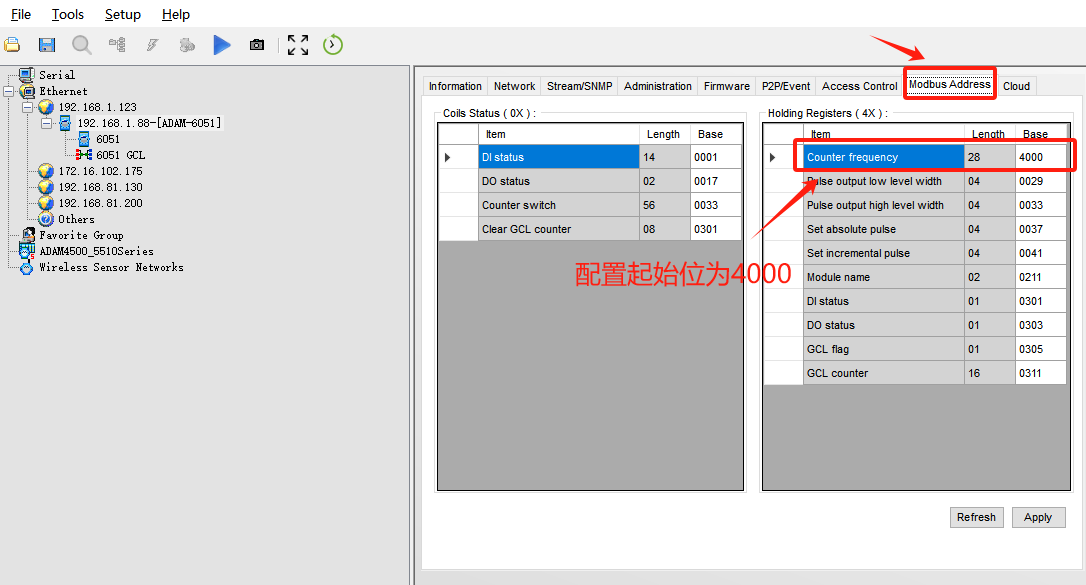Click the magnifier search toolbar icon
Screen dimensions: 1086x585
point(82,45)
